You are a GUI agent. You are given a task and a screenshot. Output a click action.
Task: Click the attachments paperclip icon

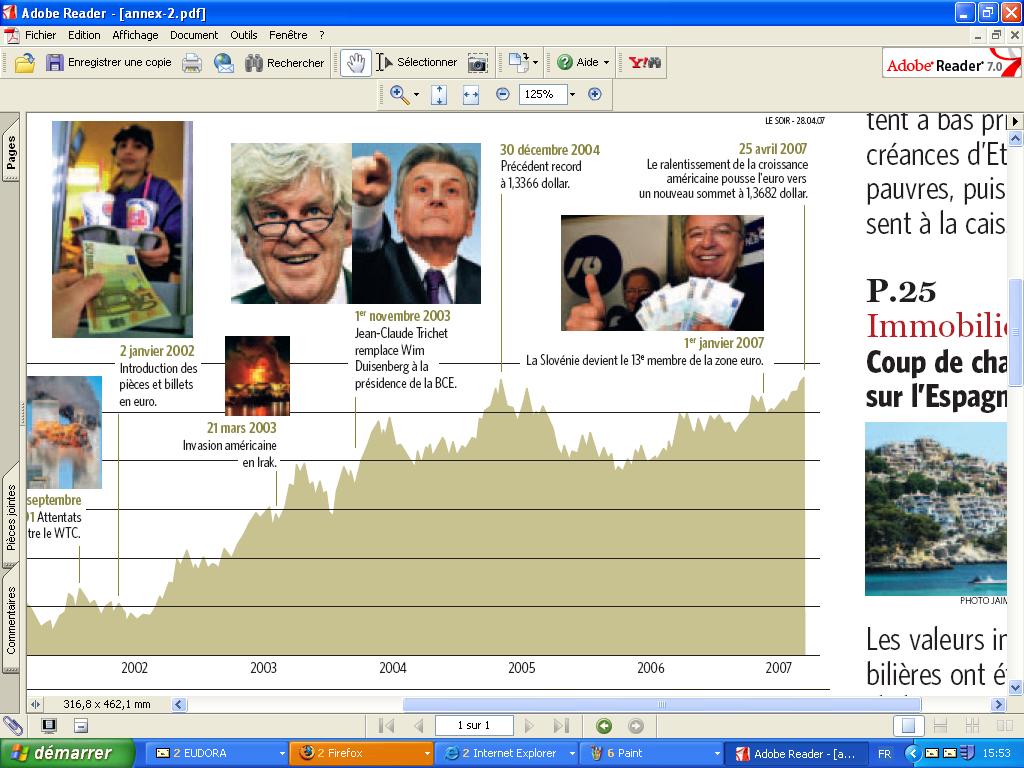click(x=12, y=726)
